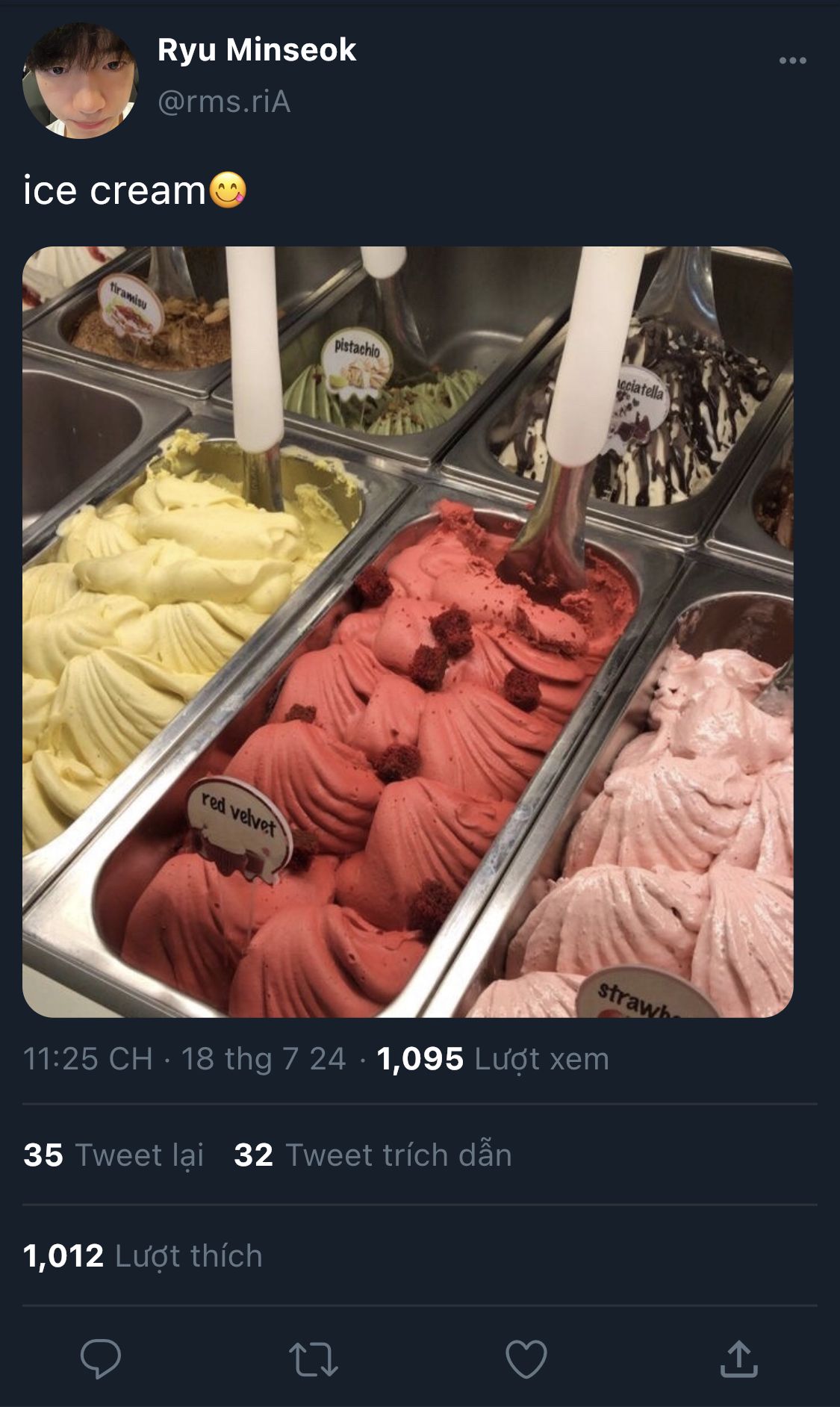840x1407 pixels.
Task: Open Ryu Minseok display name profile
Action: [257, 50]
